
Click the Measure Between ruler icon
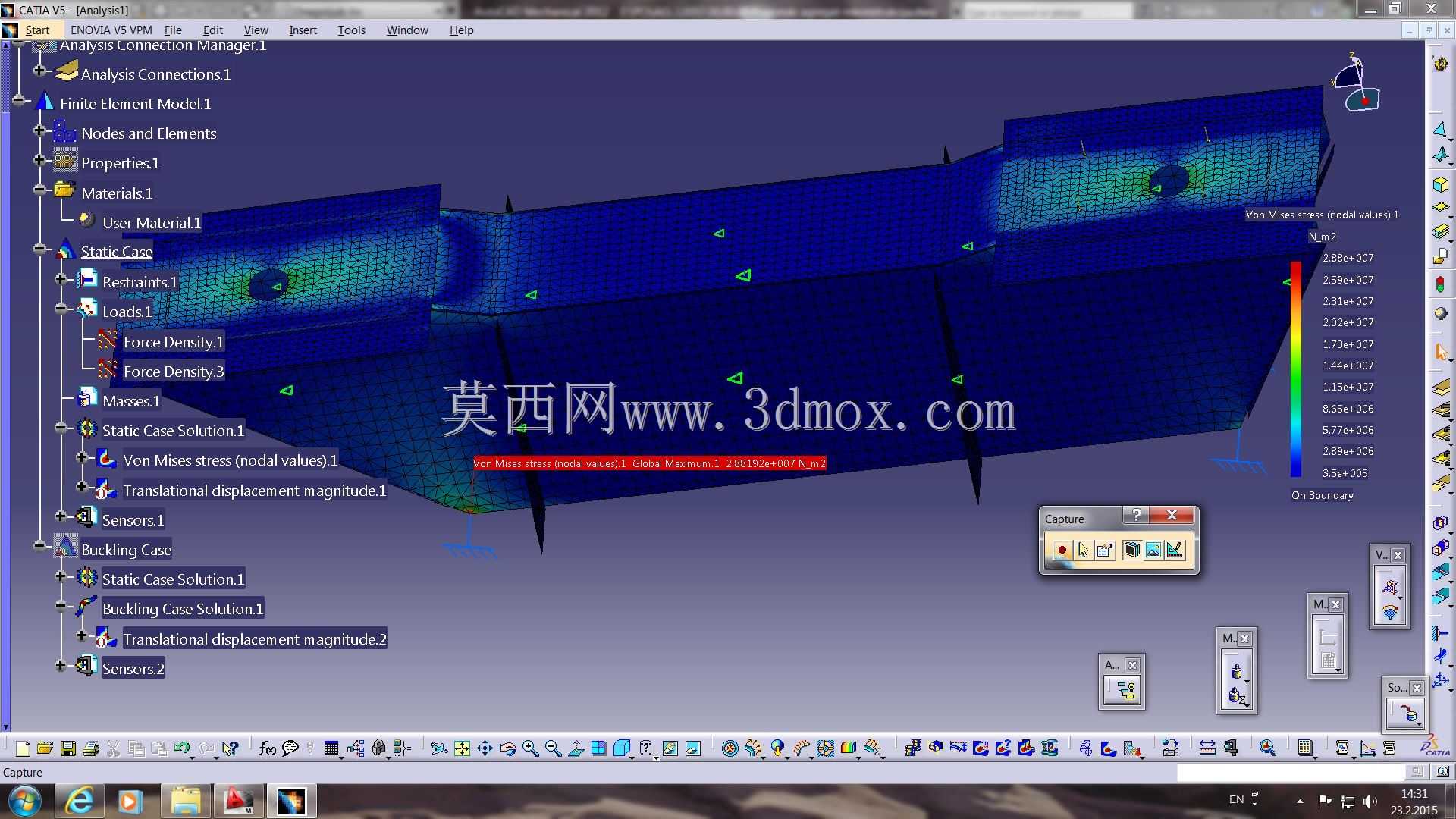[1207, 748]
